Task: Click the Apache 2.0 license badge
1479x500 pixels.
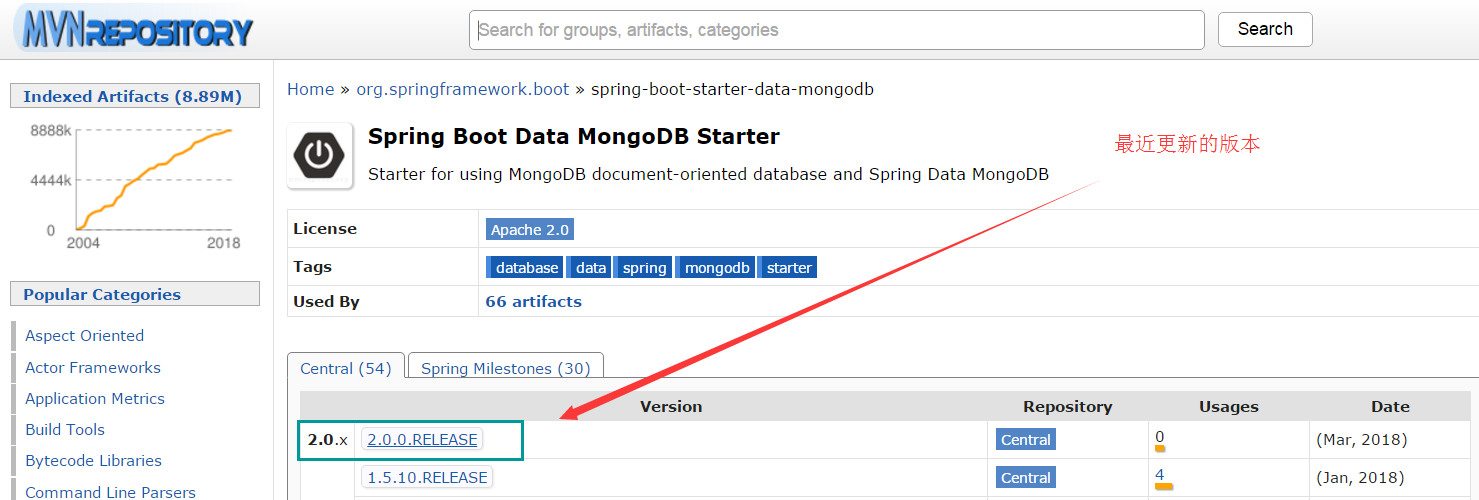Action: (x=530, y=229)
